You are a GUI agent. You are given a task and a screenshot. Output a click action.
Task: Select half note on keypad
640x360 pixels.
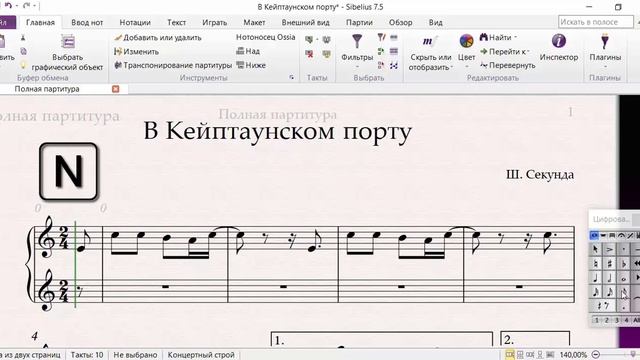[609, 278]
